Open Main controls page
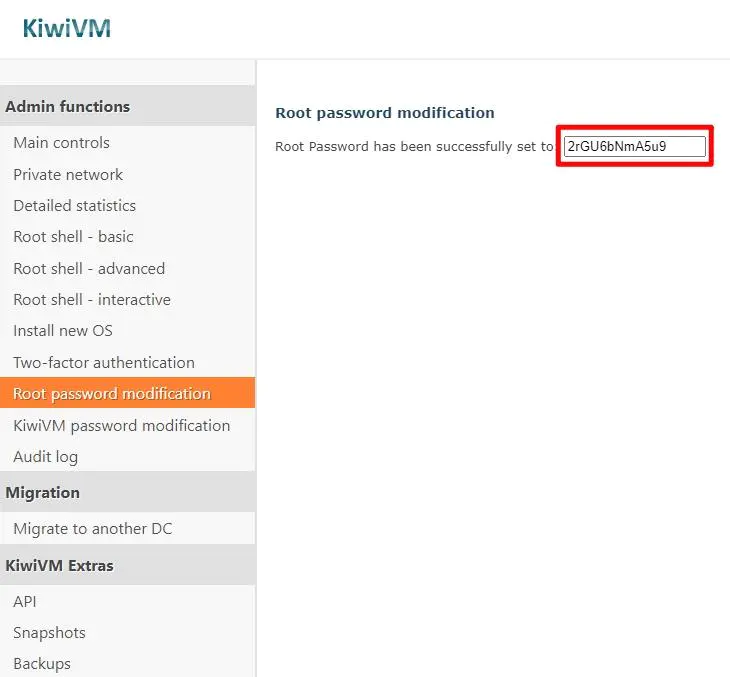Image resolution: width=730 pixels, height=677 pixels. pos(61,143)
